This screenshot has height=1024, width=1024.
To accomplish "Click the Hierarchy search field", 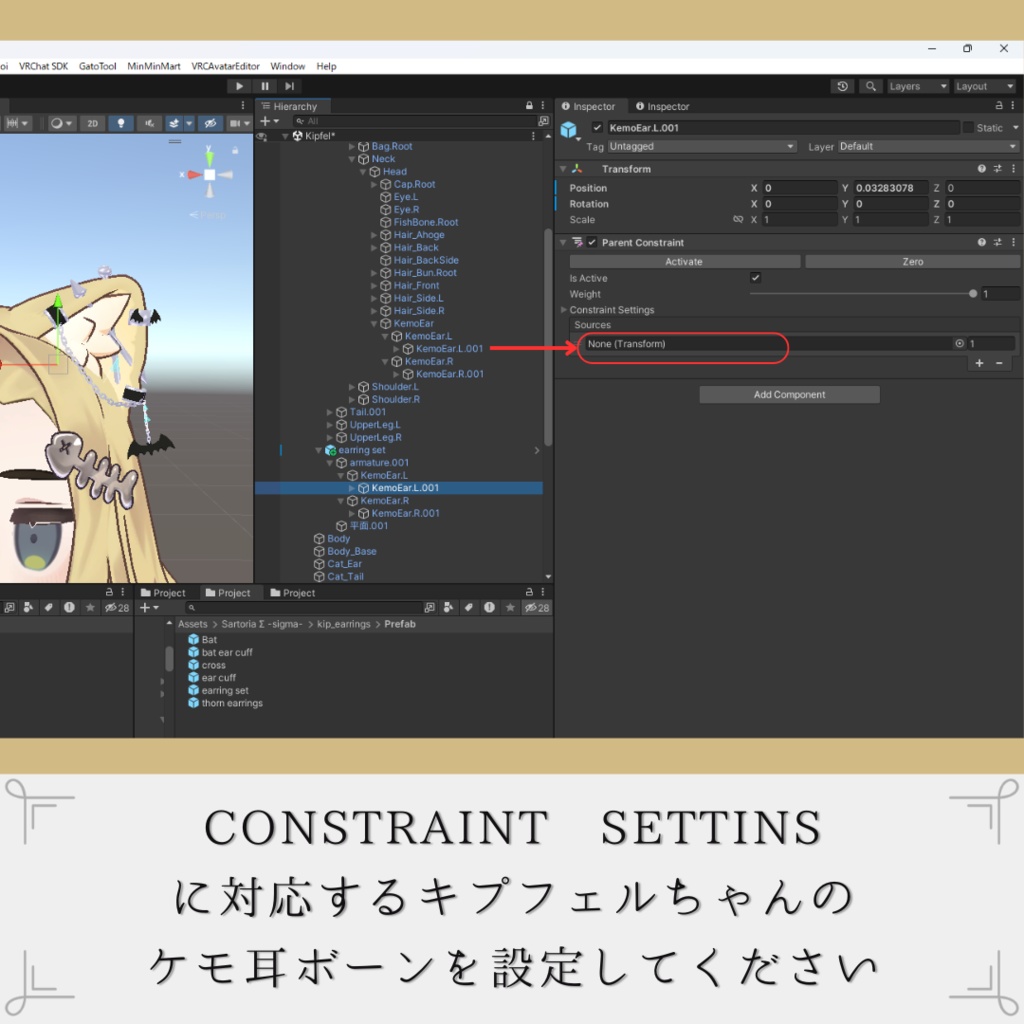I will pos(415,121).
